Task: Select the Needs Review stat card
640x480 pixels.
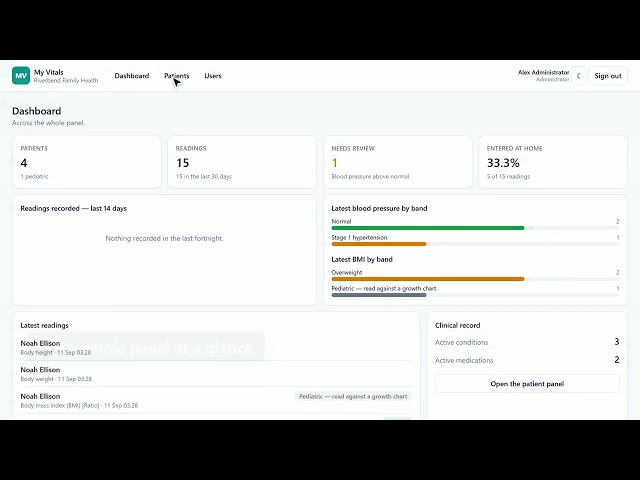Action: (398, 162)
